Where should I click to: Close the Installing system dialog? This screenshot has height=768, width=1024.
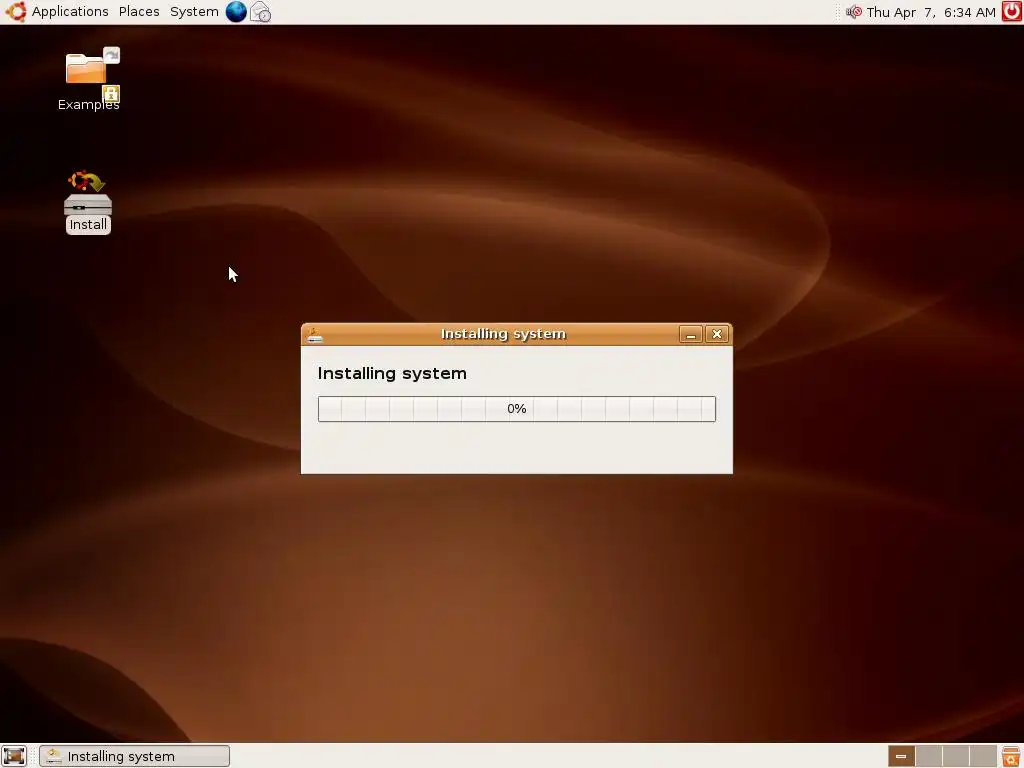pos(716,334)
